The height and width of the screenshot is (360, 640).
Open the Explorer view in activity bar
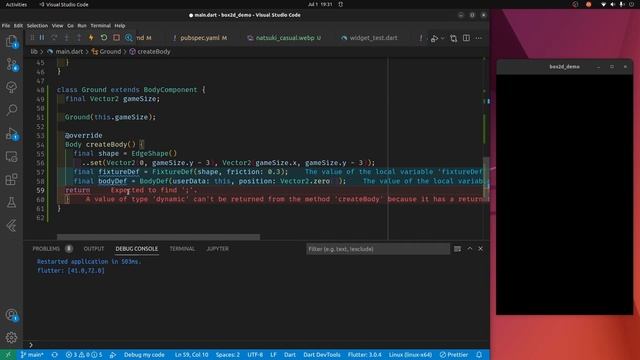11,41
